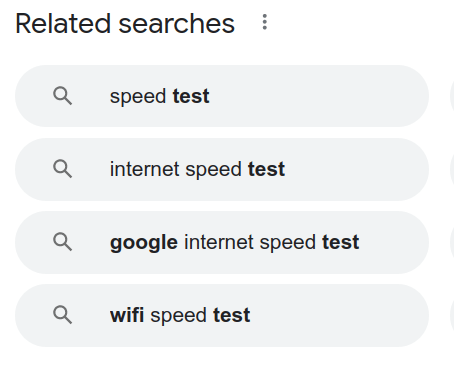454x369 pixels.
Task: Open the three-dot menu beside Related searches
Action: click(x=265, y=22)
